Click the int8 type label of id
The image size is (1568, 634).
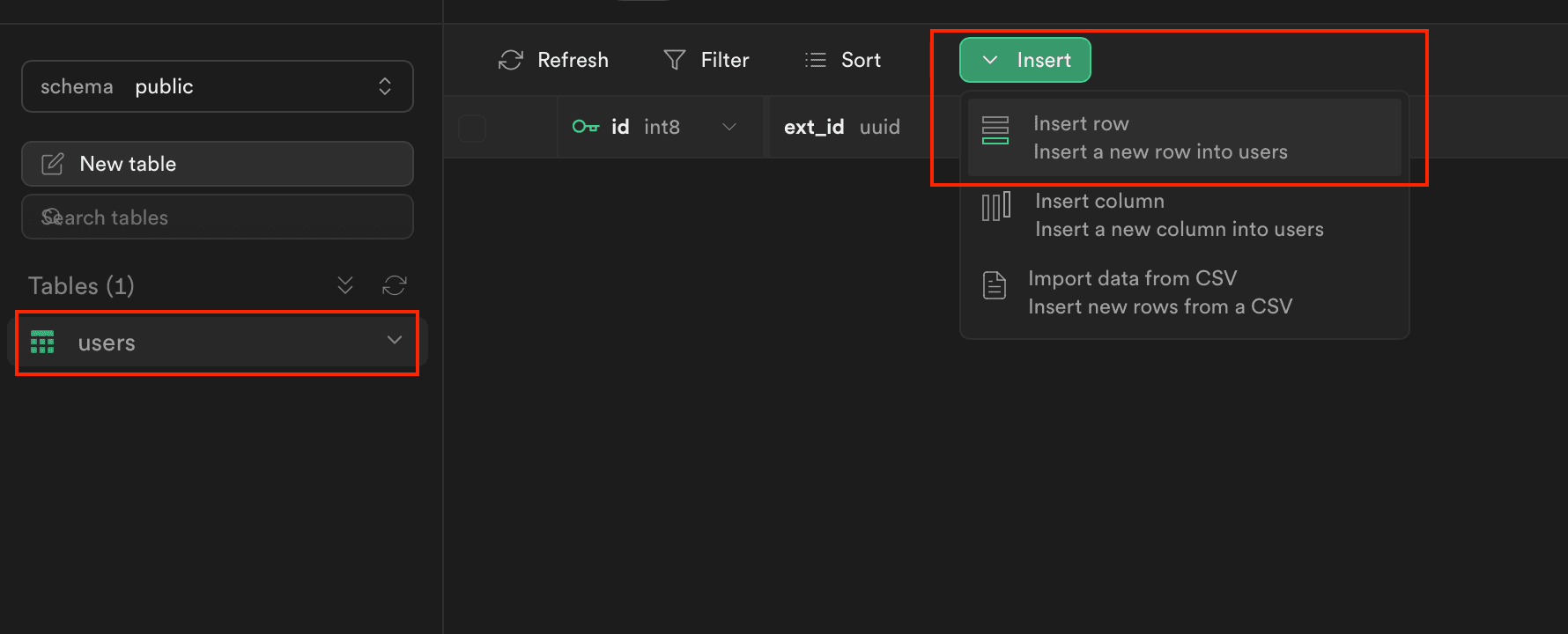click(x=662, y=127)
